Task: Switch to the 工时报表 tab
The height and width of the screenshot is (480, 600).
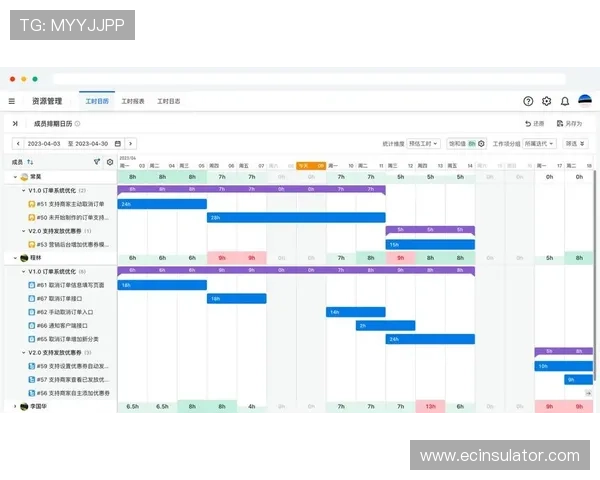Action: pos(133,101)
